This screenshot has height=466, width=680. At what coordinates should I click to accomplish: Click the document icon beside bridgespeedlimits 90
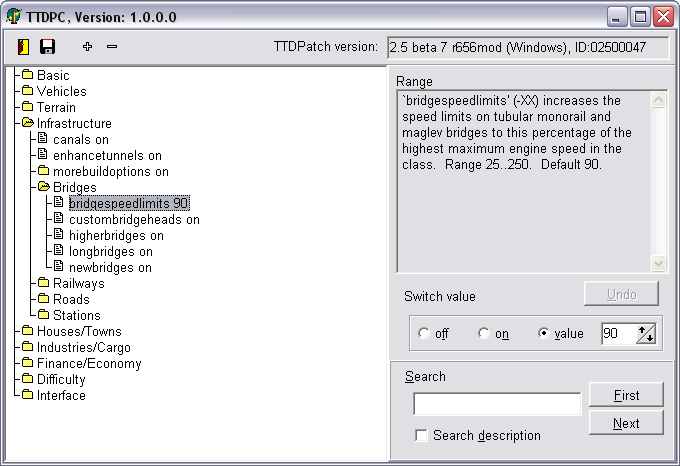coord(59,202)
